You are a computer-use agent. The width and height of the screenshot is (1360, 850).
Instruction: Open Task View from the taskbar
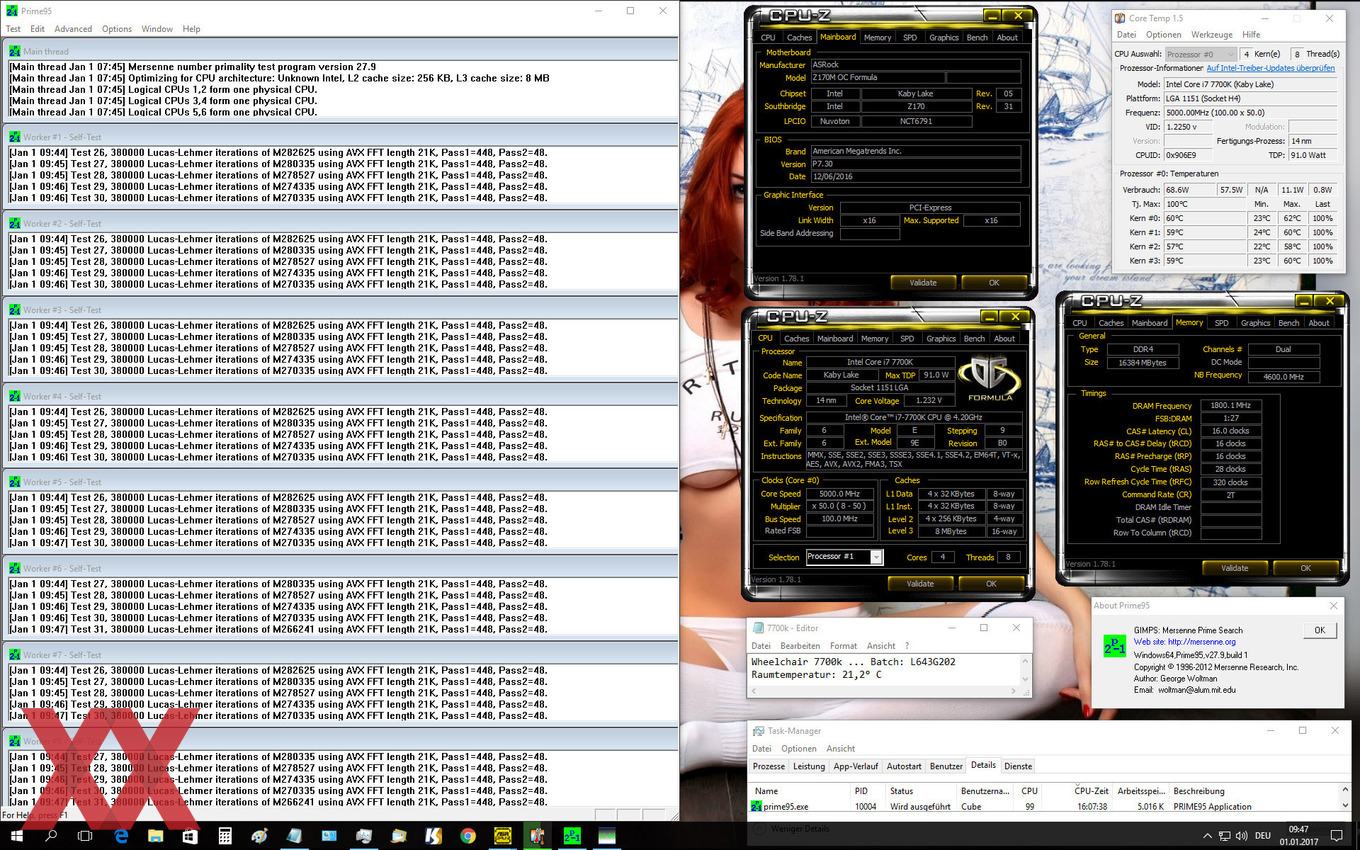pos(85,836)
